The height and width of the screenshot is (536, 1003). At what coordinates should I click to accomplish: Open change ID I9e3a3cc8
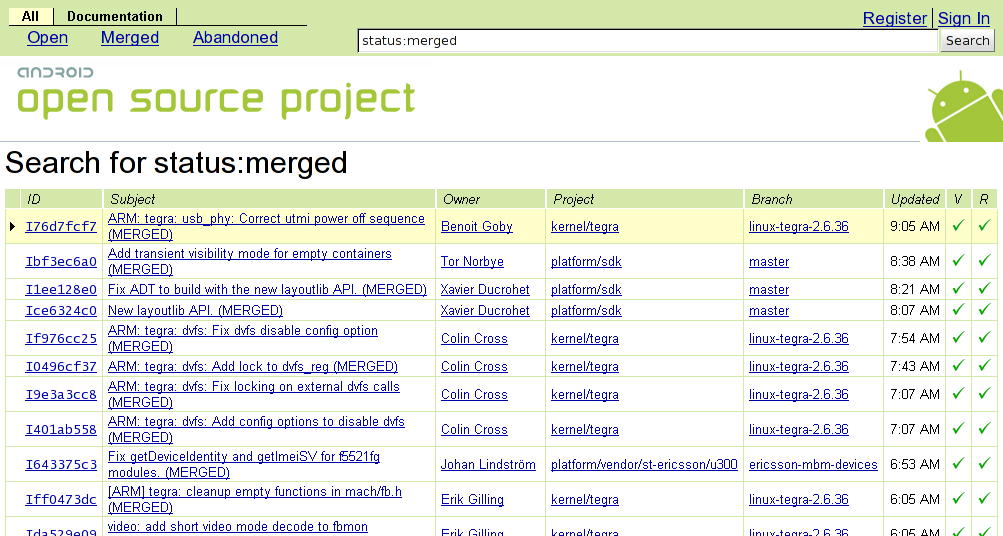[x=61, y=395]
